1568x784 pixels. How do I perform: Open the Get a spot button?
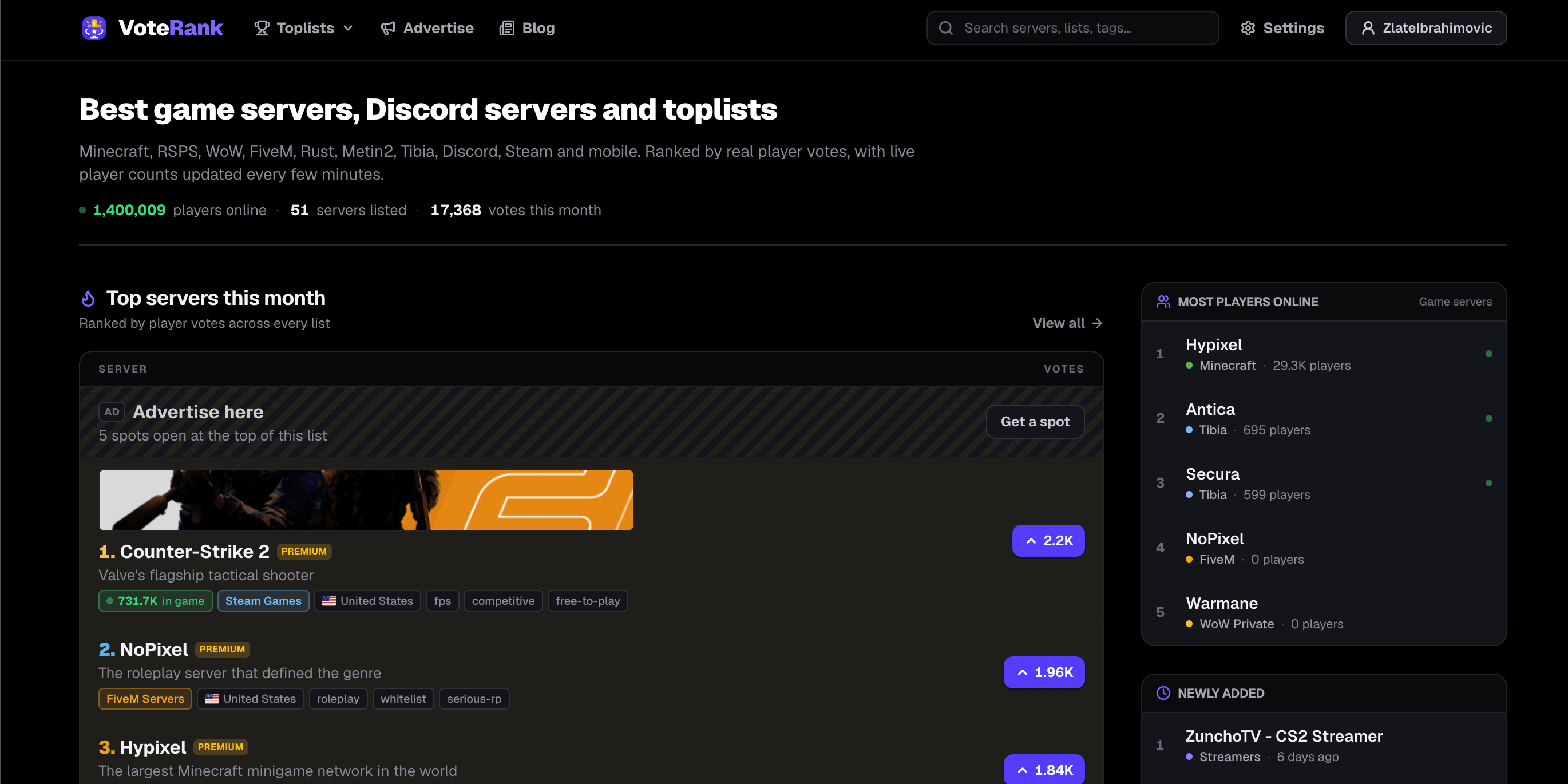click(x=1035, y=421)
